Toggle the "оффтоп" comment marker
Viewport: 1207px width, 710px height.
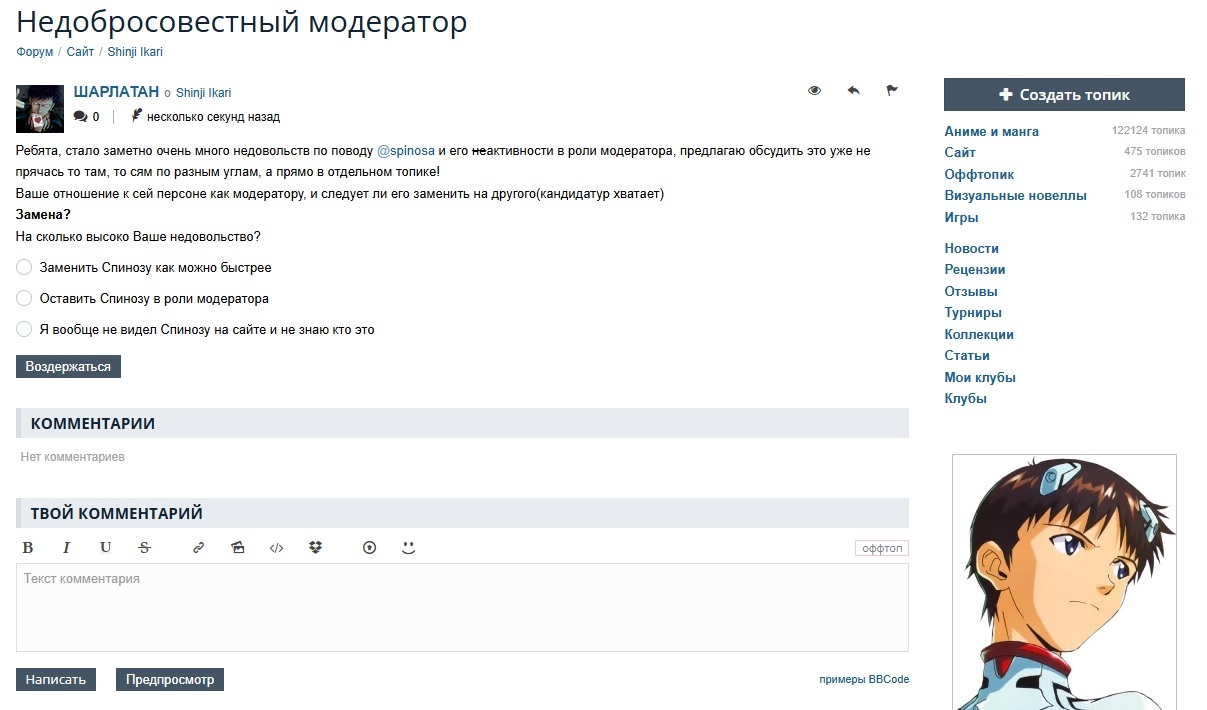(x=881, y=549)
